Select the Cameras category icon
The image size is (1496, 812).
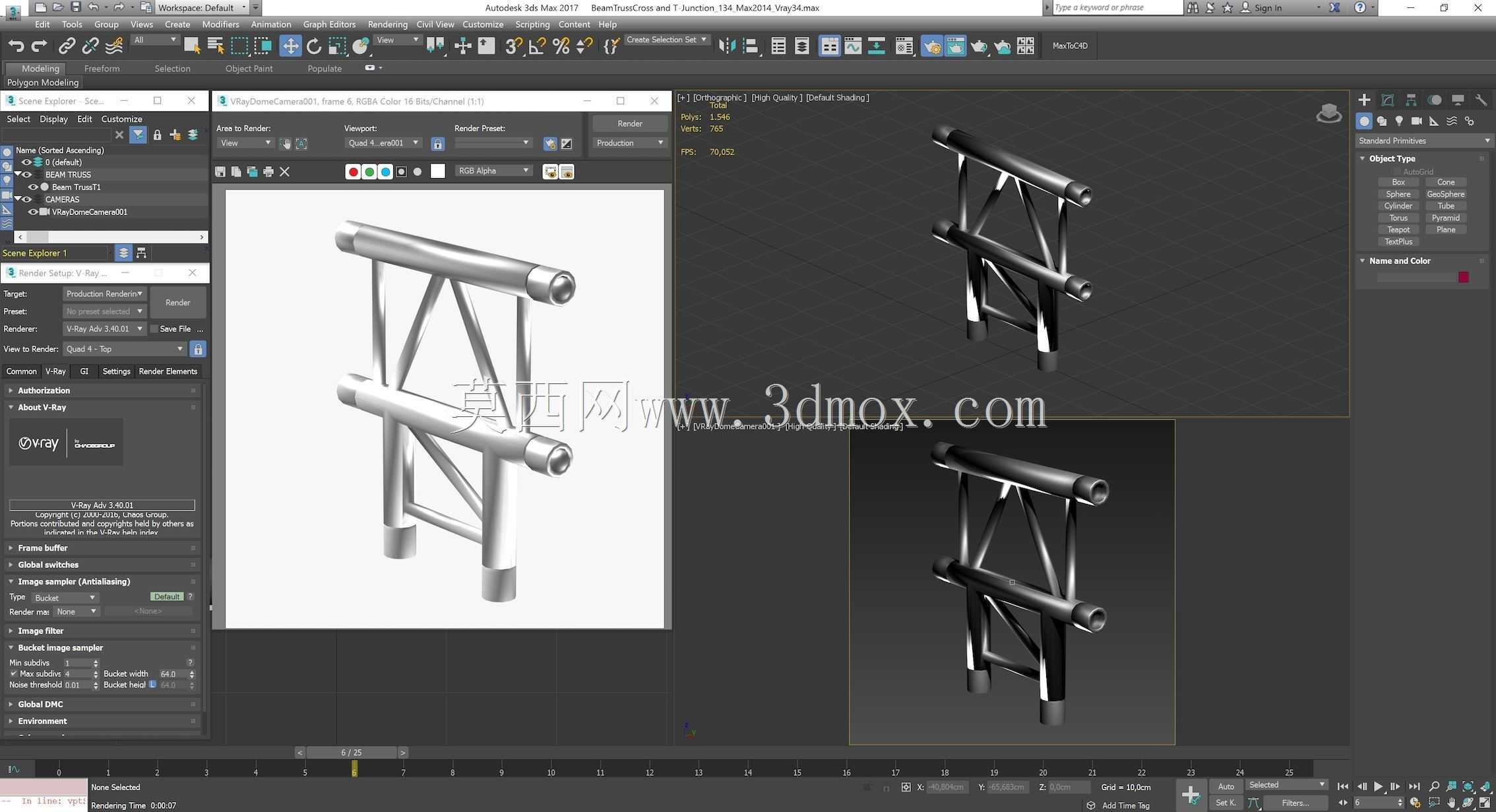(1416, 121)
